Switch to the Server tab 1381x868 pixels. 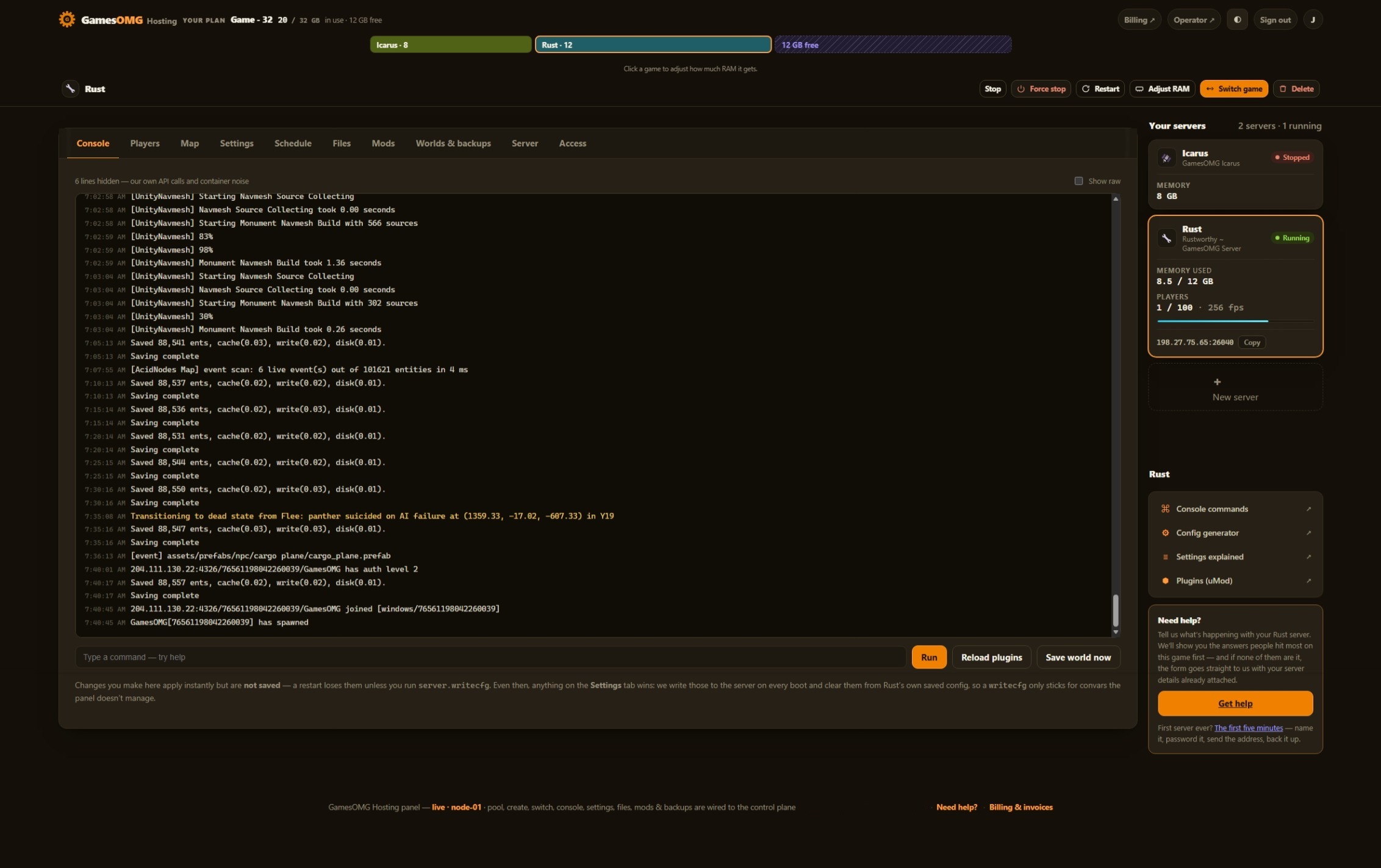(525, 143)
